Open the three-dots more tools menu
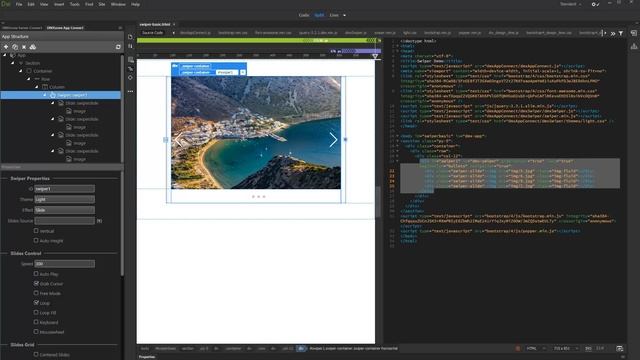The image size is (640, 360). tap(131, 91)
